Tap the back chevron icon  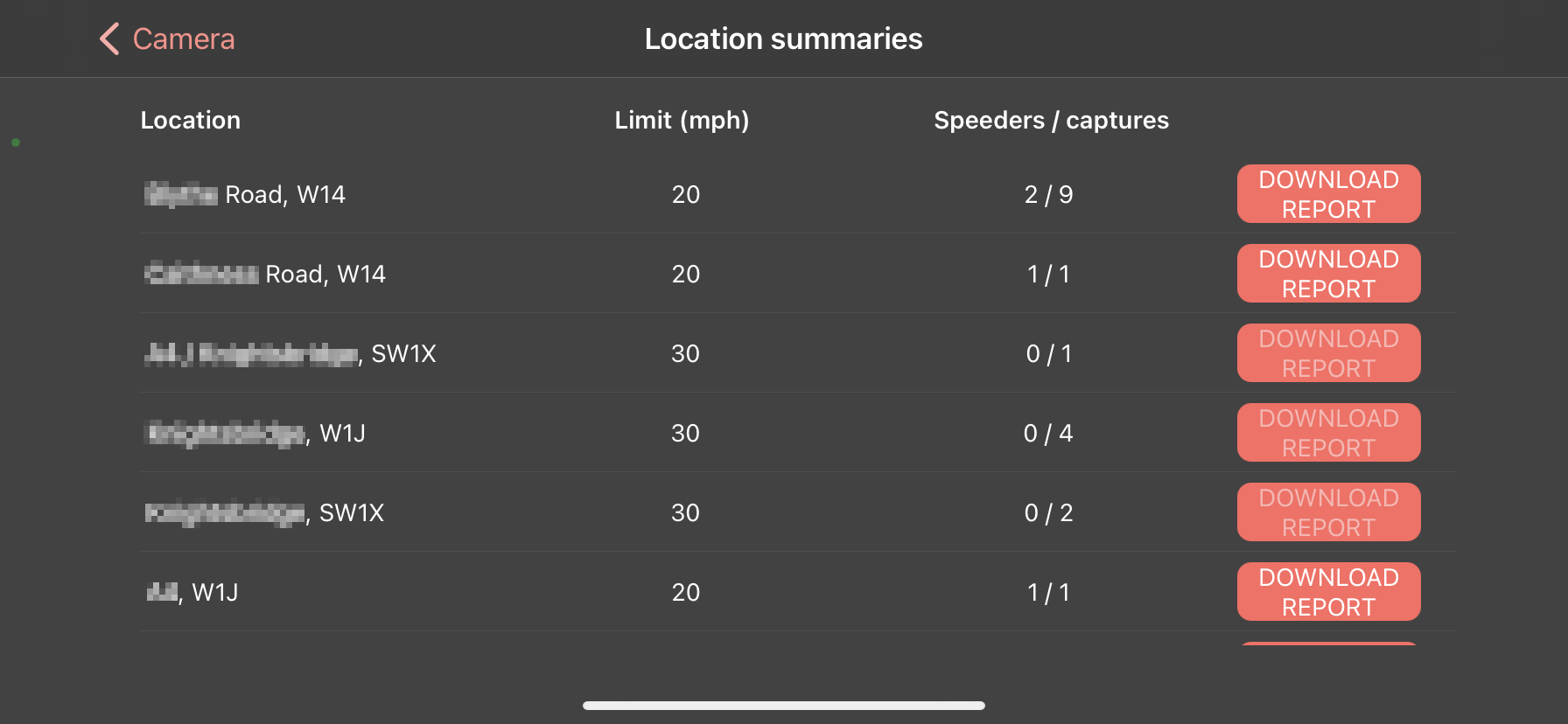tap(109, 39)
